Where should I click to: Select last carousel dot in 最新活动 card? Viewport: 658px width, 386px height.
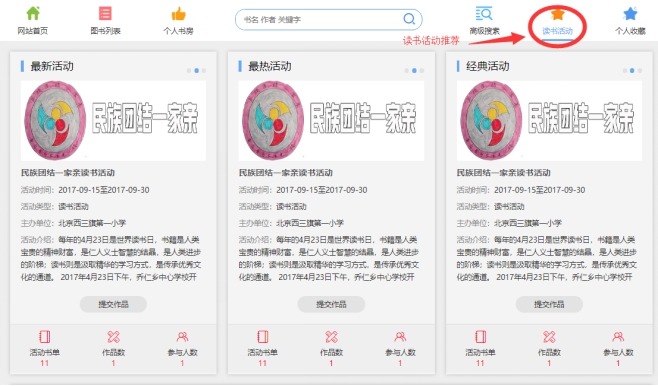(x=204, y=70)
